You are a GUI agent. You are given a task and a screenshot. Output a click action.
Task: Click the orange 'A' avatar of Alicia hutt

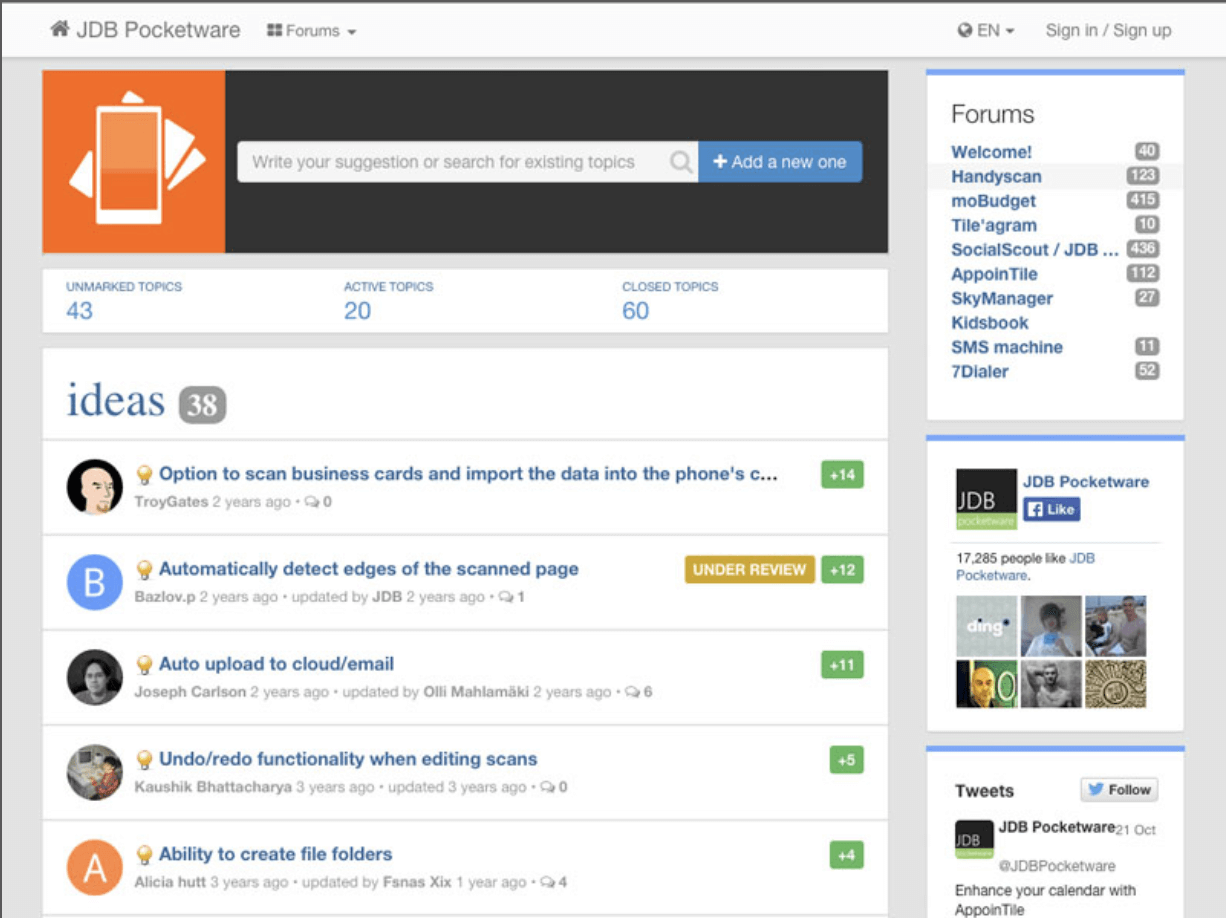(x=95, y=867)
